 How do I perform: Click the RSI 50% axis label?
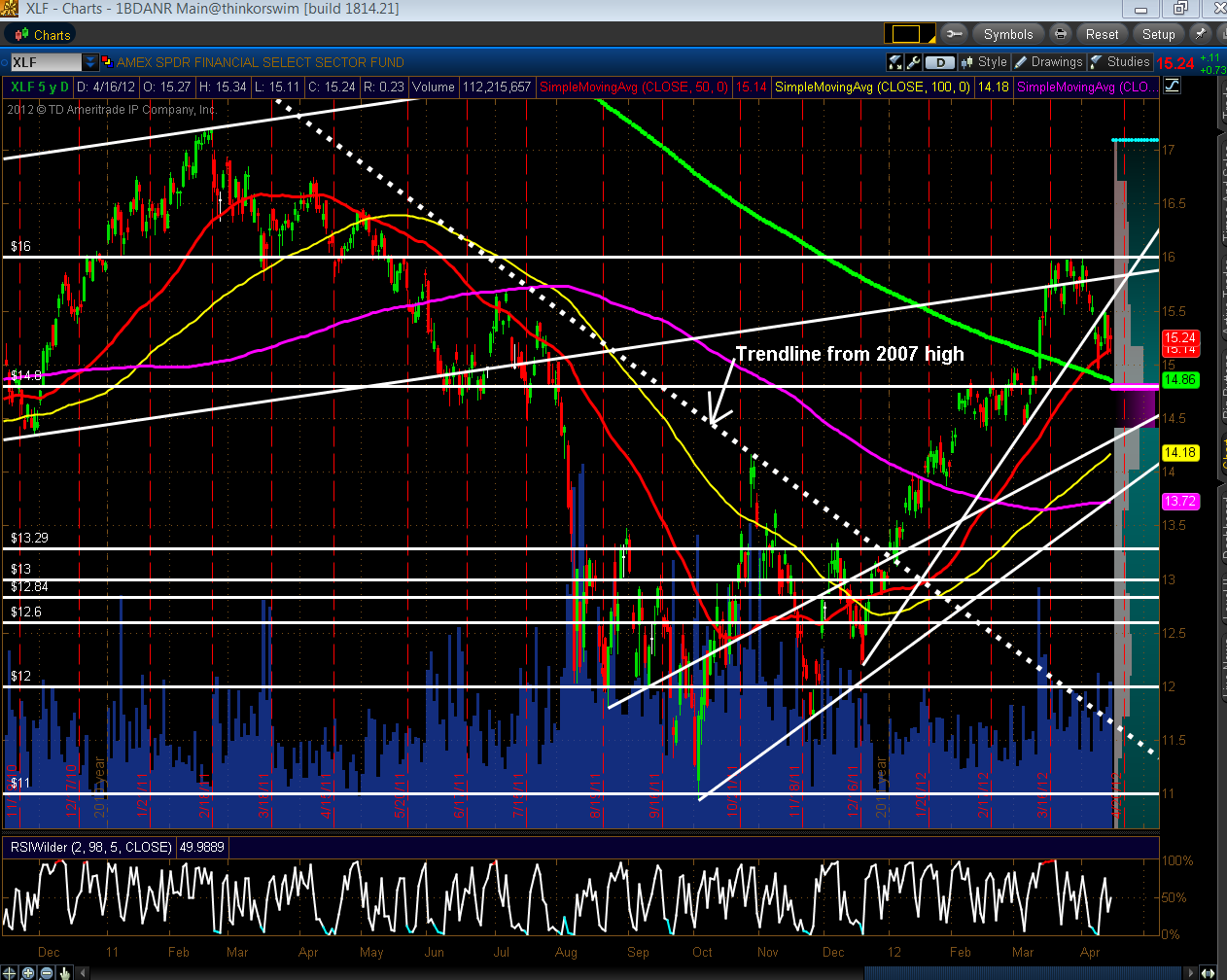(1174, 897)
